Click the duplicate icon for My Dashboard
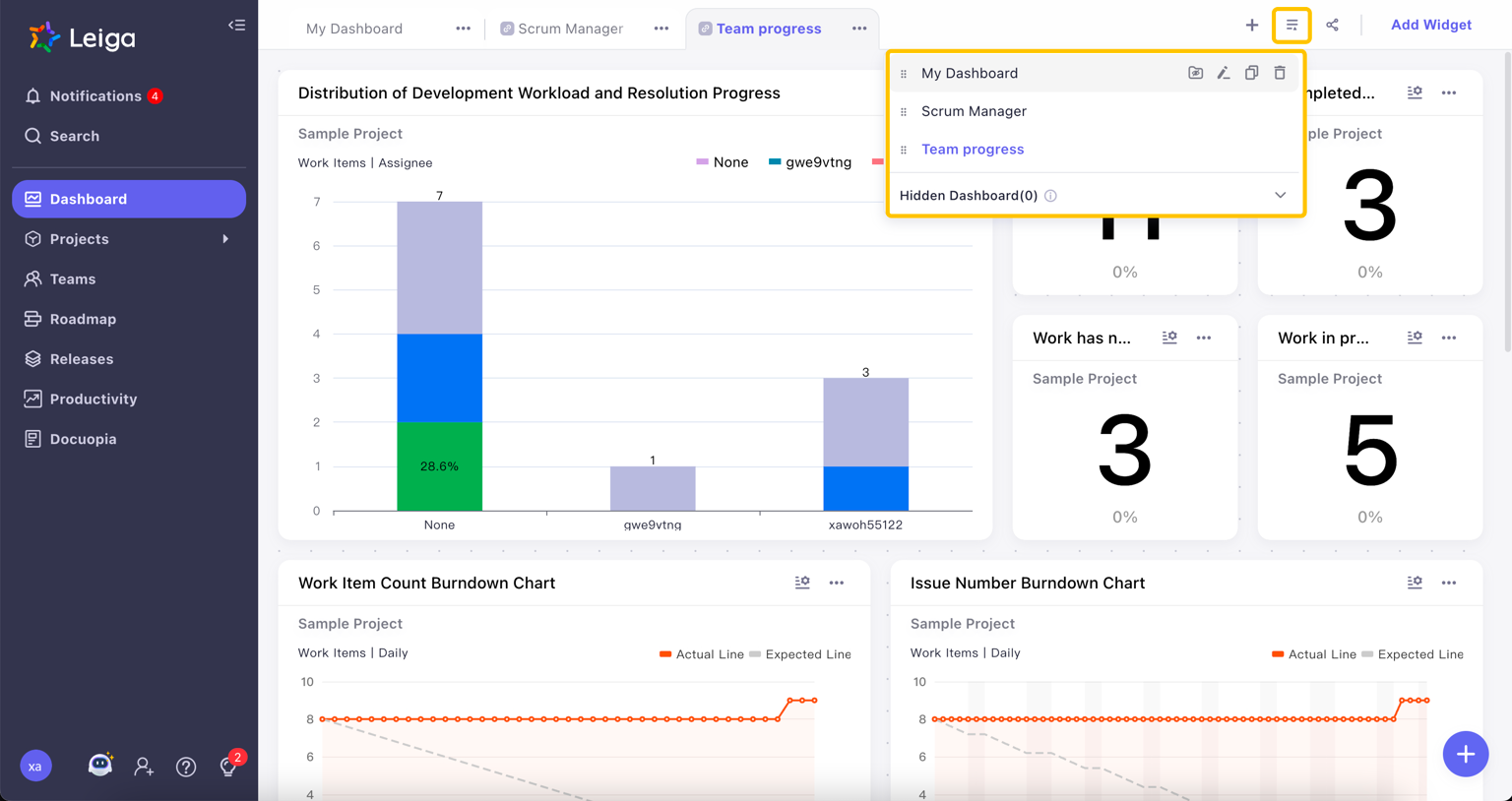 (x=1251, y=73)
